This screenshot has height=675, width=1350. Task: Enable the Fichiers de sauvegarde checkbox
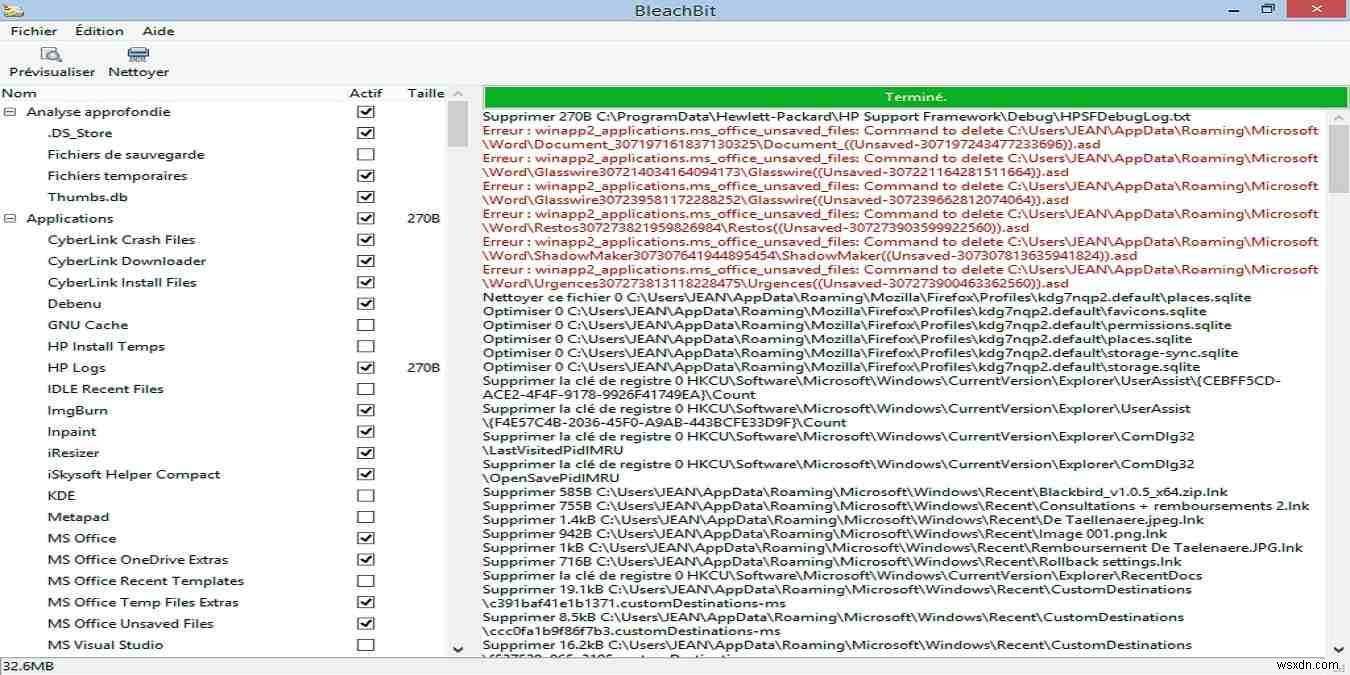[365, 154]
